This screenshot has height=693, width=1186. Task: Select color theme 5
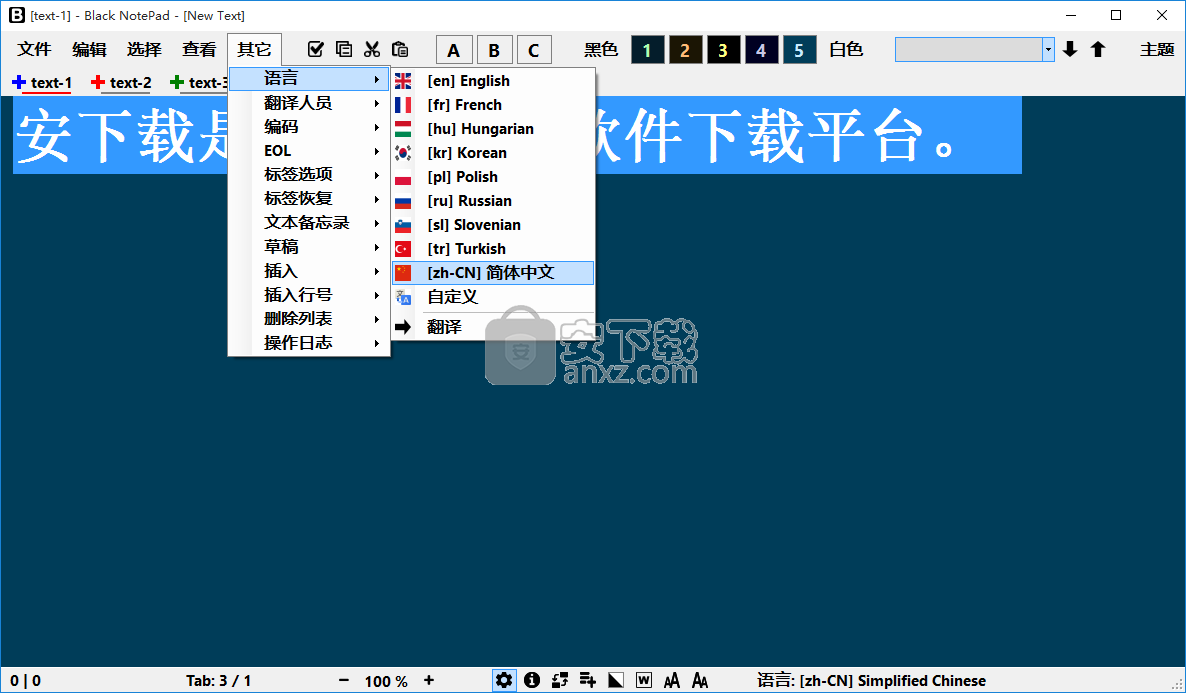(x=799, y=50)
